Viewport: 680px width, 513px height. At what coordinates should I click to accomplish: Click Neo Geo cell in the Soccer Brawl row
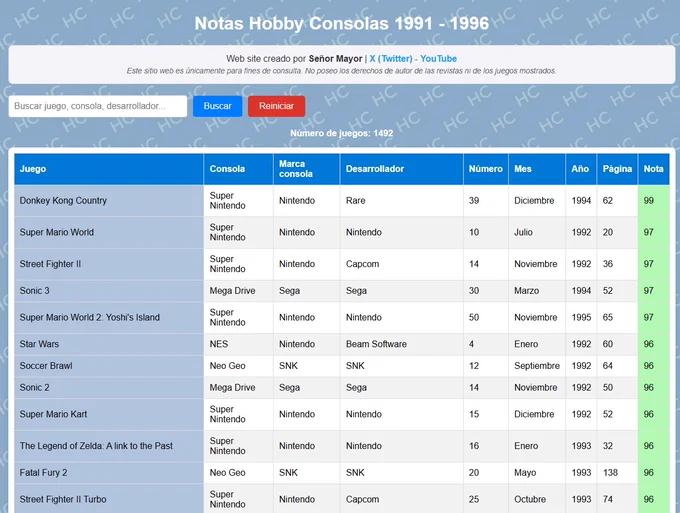coord(239,366)
